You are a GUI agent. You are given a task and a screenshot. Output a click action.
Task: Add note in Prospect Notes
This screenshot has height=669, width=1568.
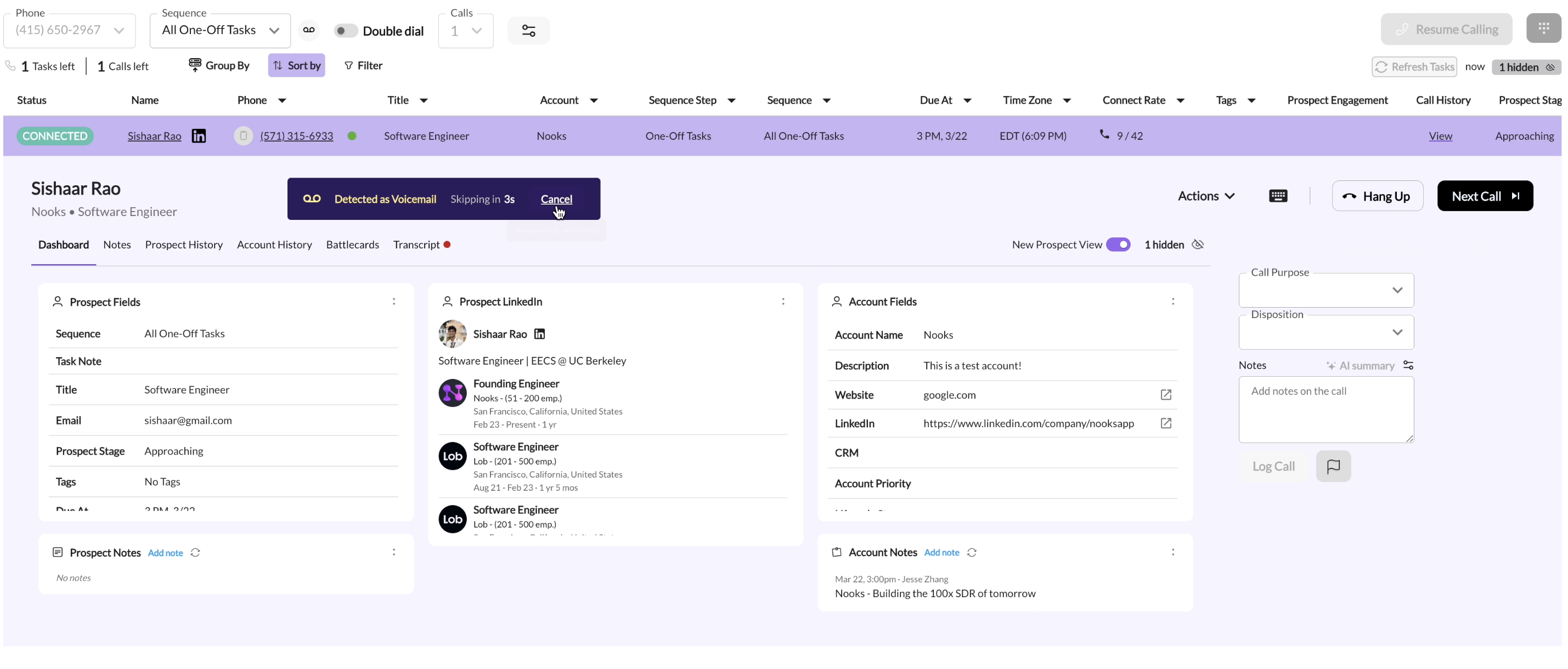165,553
